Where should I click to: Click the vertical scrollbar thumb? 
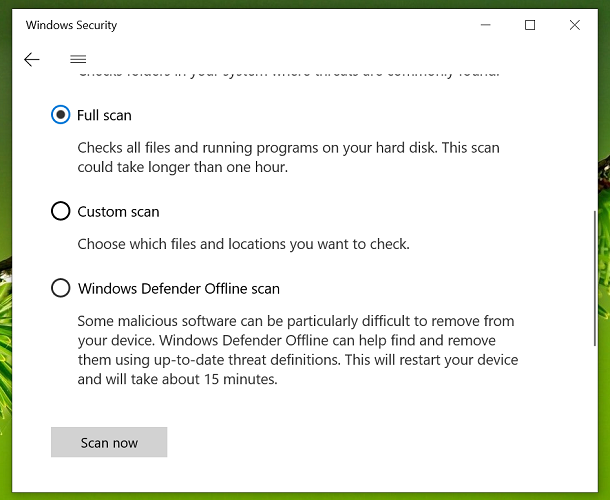tap(594, 278)
